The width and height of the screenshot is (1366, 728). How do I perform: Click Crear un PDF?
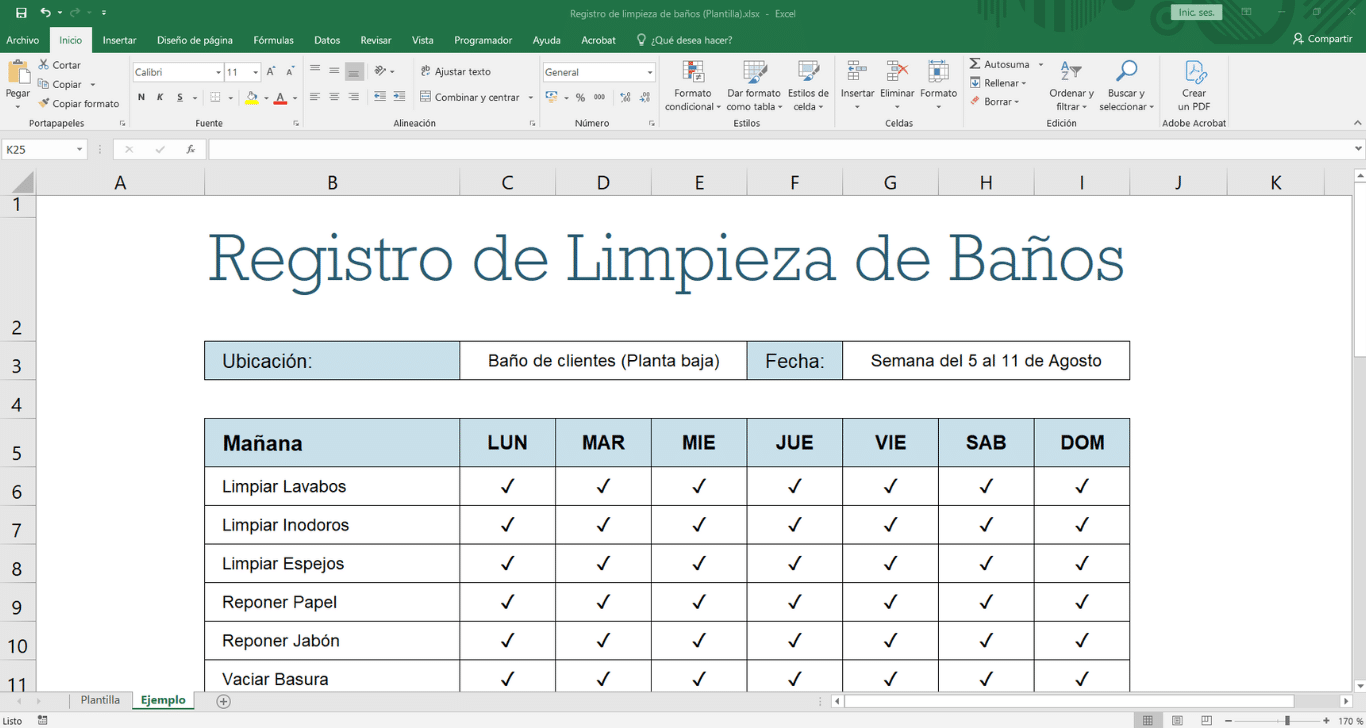[x=1194, y=87]
